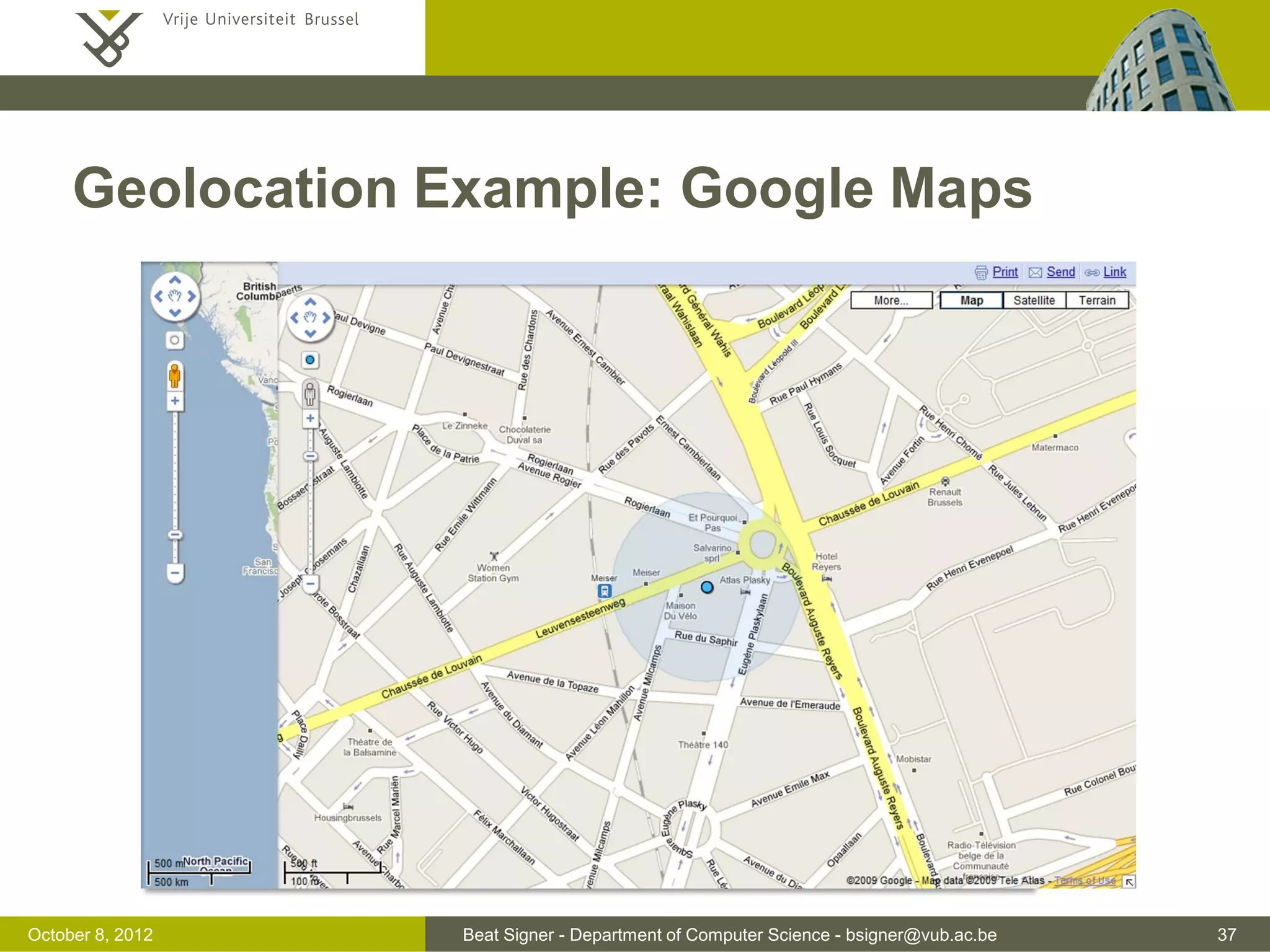Click the Housingbrussels bed icon
Image resolution: width=1270 pixels, height=952 pixels.
pyautogui.click(x=348, y=806)
